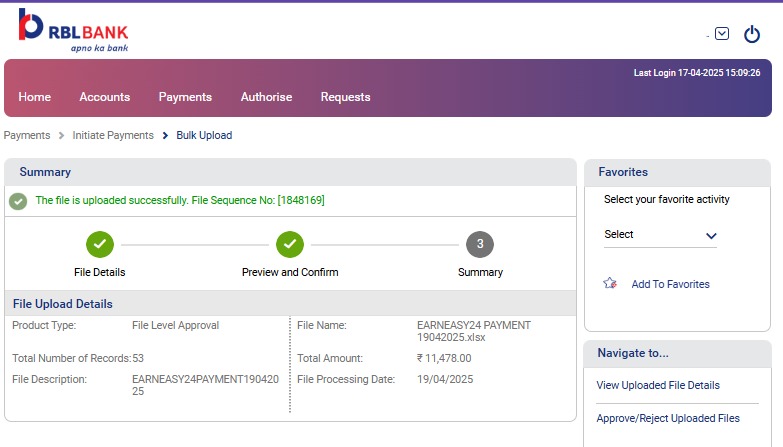Click the File Description value EARNEASY24PAYMENT19042025

tap(205, 385)
